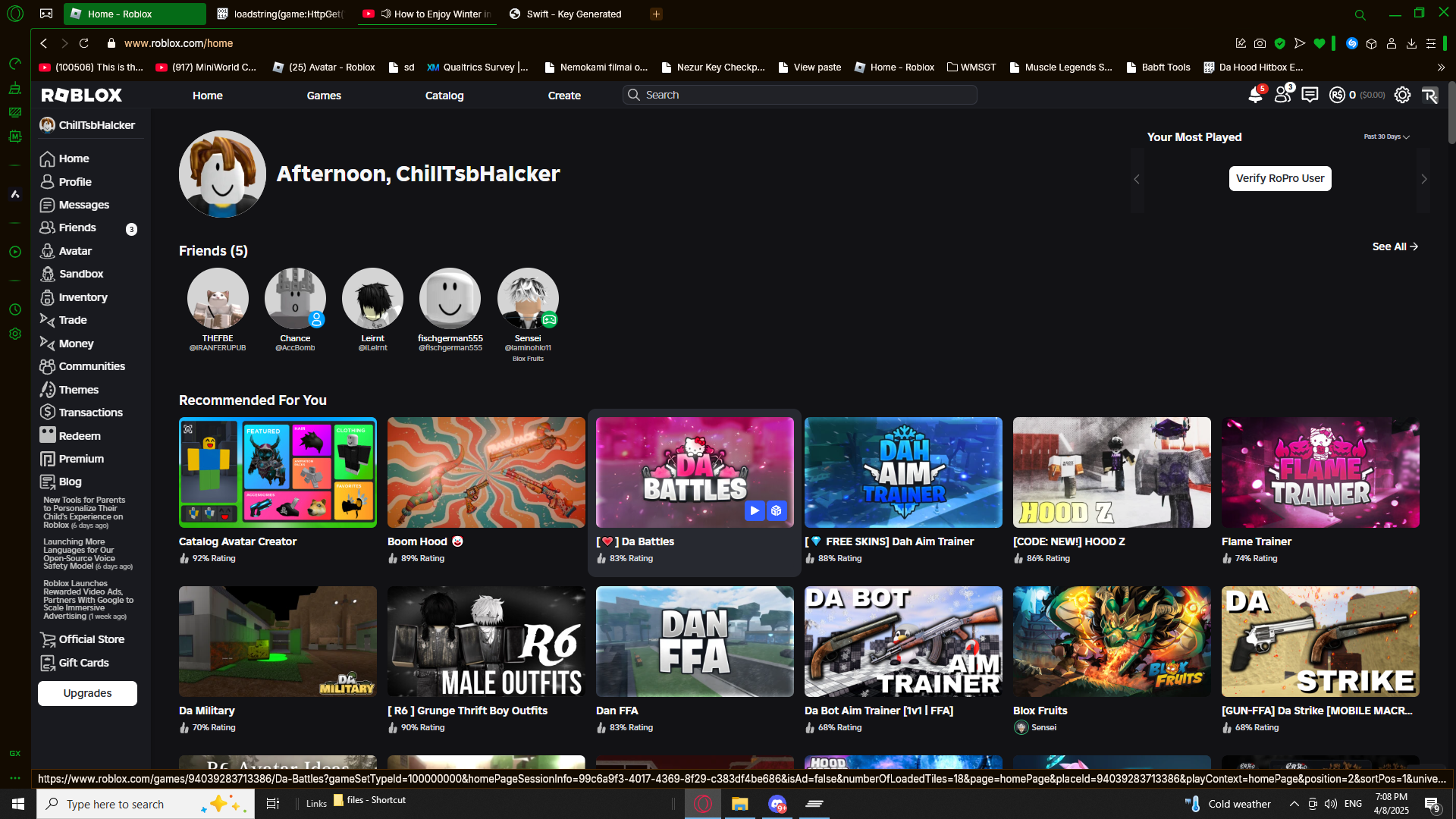Click the Robux balance icon
The height and width of the screenshot is (819, 1456).
[1337, 95]
